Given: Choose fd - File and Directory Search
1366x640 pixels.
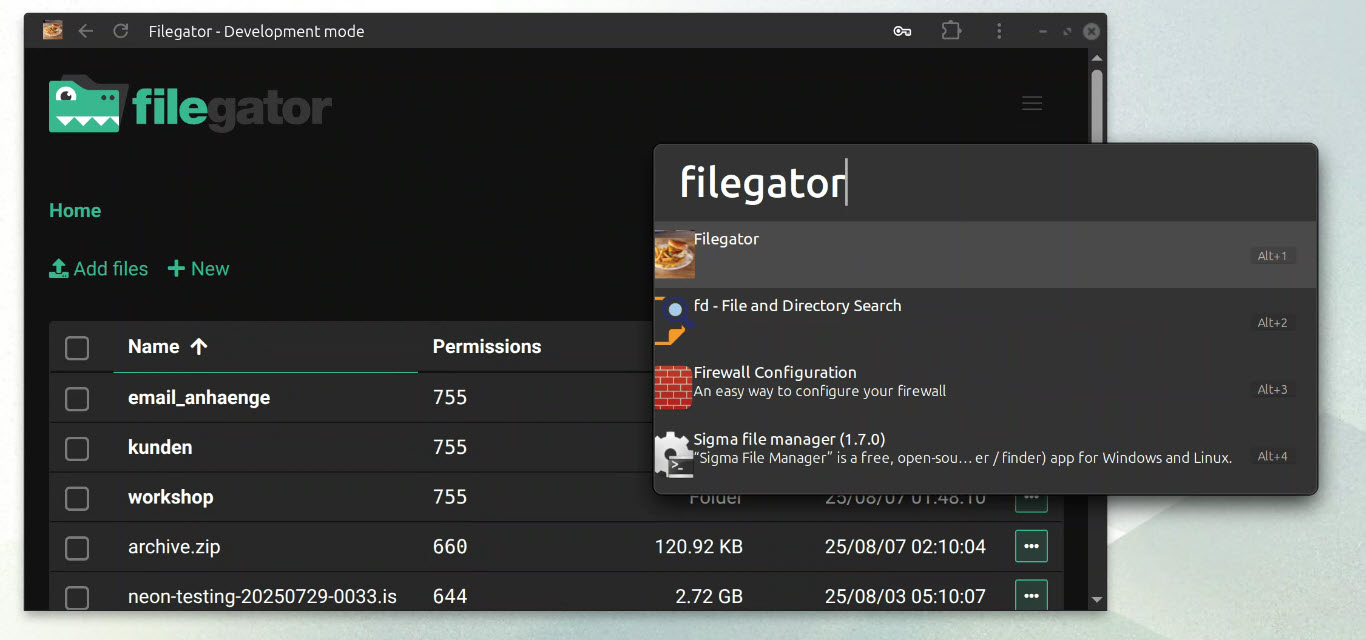Looking at the screenshot, I should (x=985, y=322).
